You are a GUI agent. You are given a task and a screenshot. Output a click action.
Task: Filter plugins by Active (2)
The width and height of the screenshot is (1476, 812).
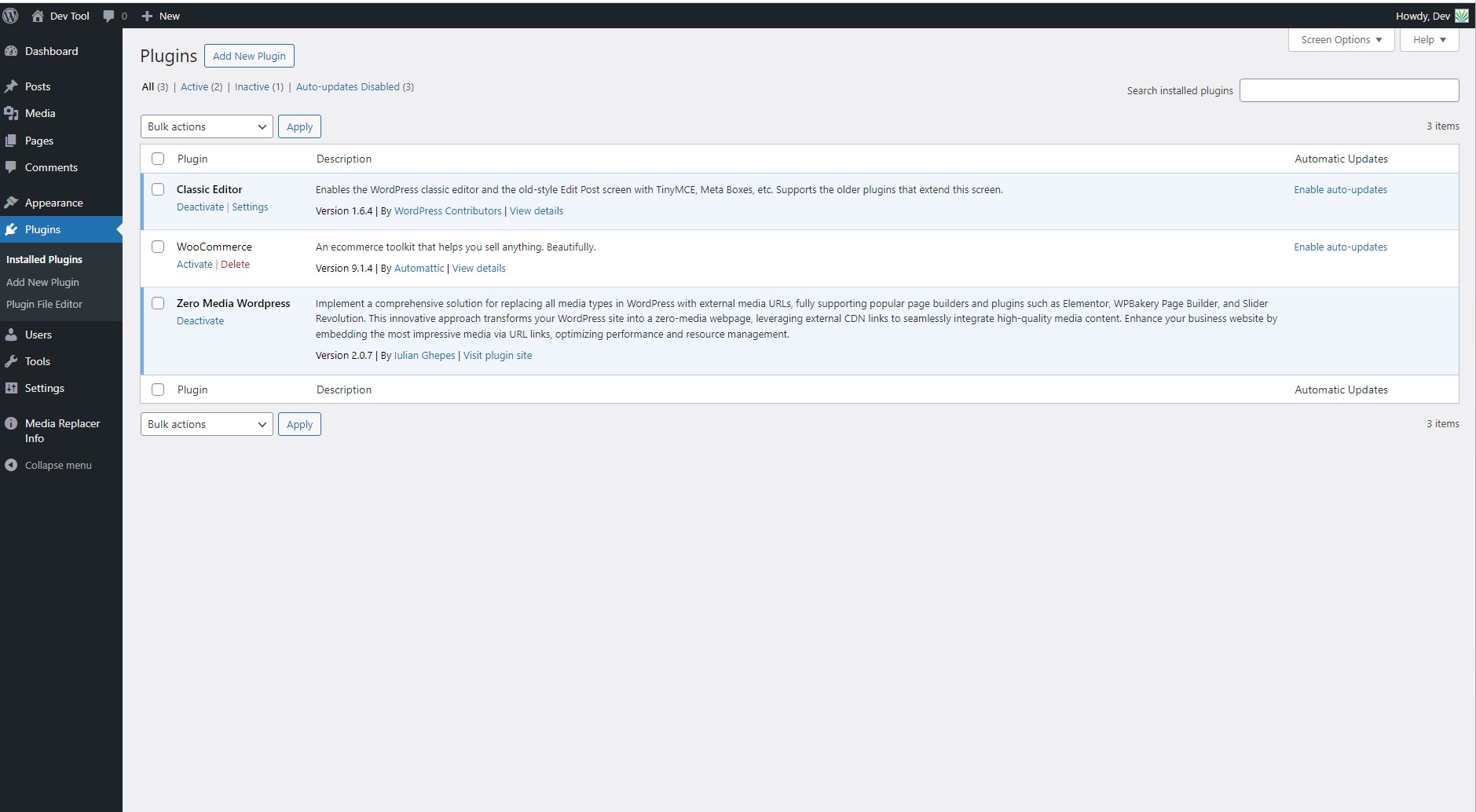201,86
